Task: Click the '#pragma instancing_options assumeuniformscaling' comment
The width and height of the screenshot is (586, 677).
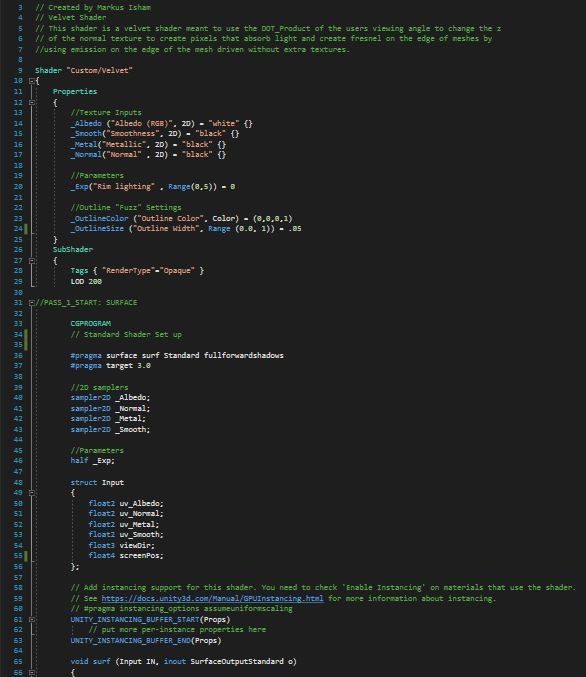Action: [x=181, y=608]
